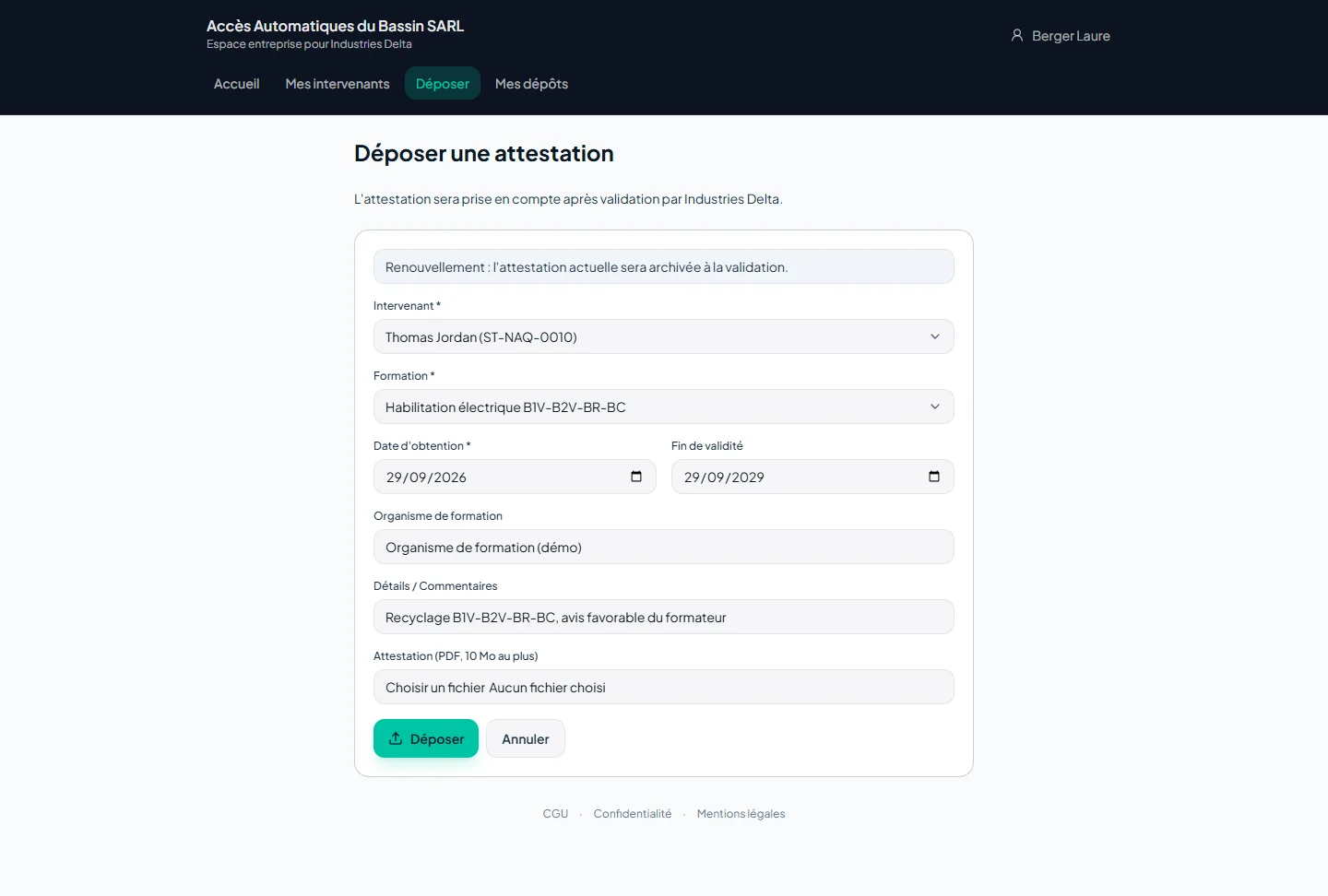The width and height of the screenshot is (1328, 896).
Task: Click the Déposer une attestation heading
Action: [x=484, y=153]
